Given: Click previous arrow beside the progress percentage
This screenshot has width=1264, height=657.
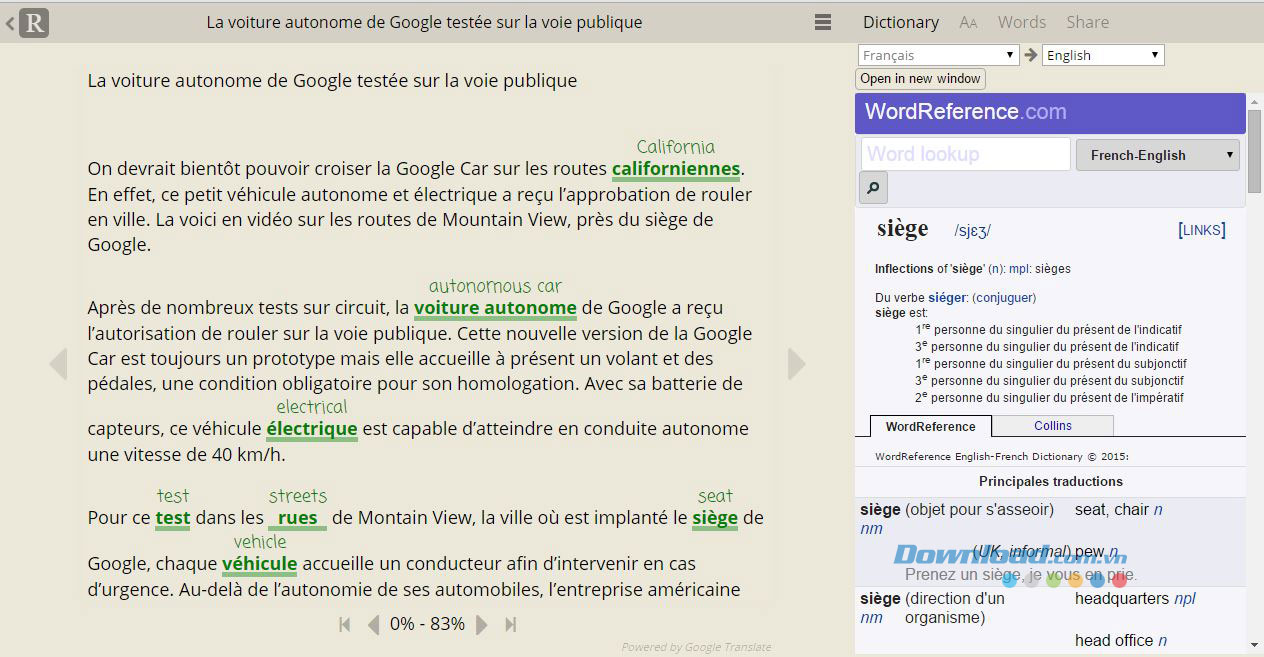Looking at the screenshot, I should tap(374, 625).
